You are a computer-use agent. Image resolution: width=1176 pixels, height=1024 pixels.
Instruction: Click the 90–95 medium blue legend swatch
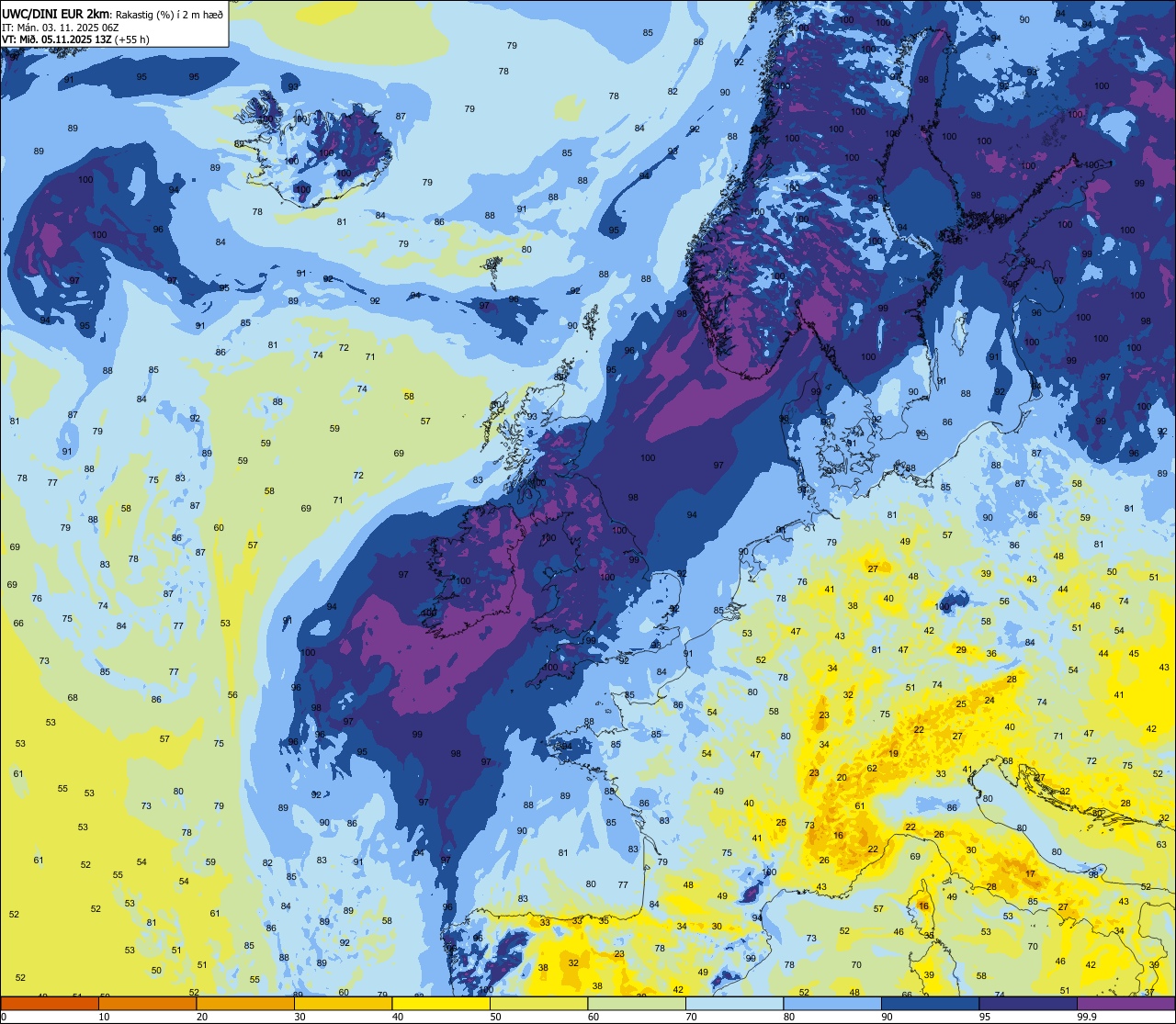930,1004
